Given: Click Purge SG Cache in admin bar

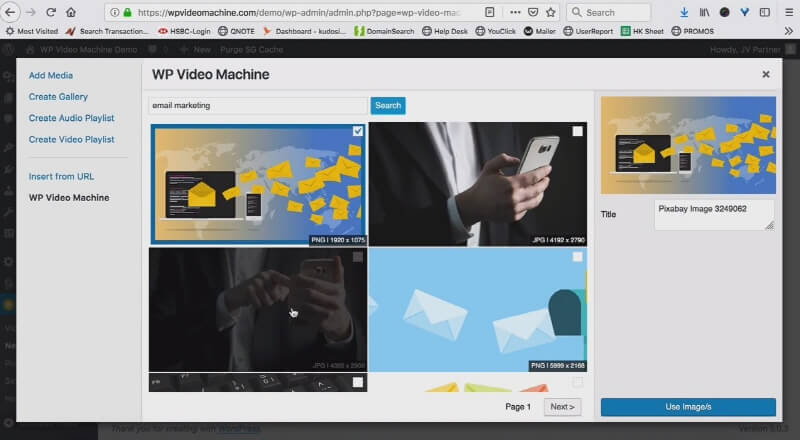Looking at the screenshot, I should click(252, 50).
